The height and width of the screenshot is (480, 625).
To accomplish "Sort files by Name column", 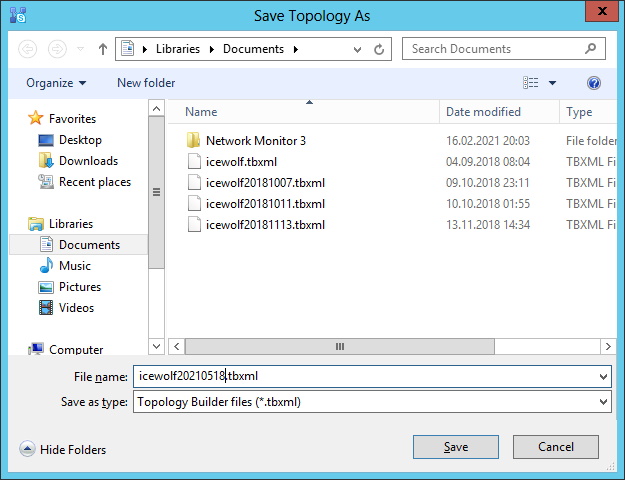I will pos(303,112).
